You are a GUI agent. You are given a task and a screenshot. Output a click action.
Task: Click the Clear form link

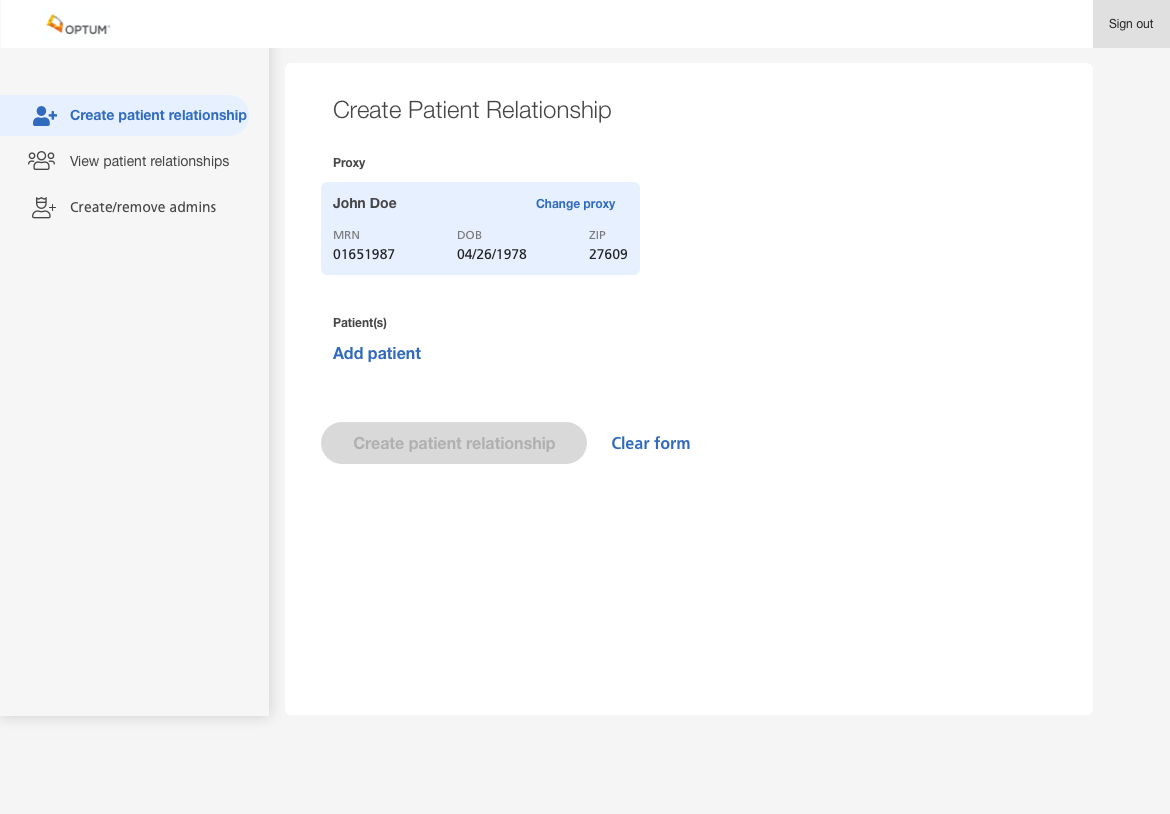pyautogui.click(x=650, y=443)
